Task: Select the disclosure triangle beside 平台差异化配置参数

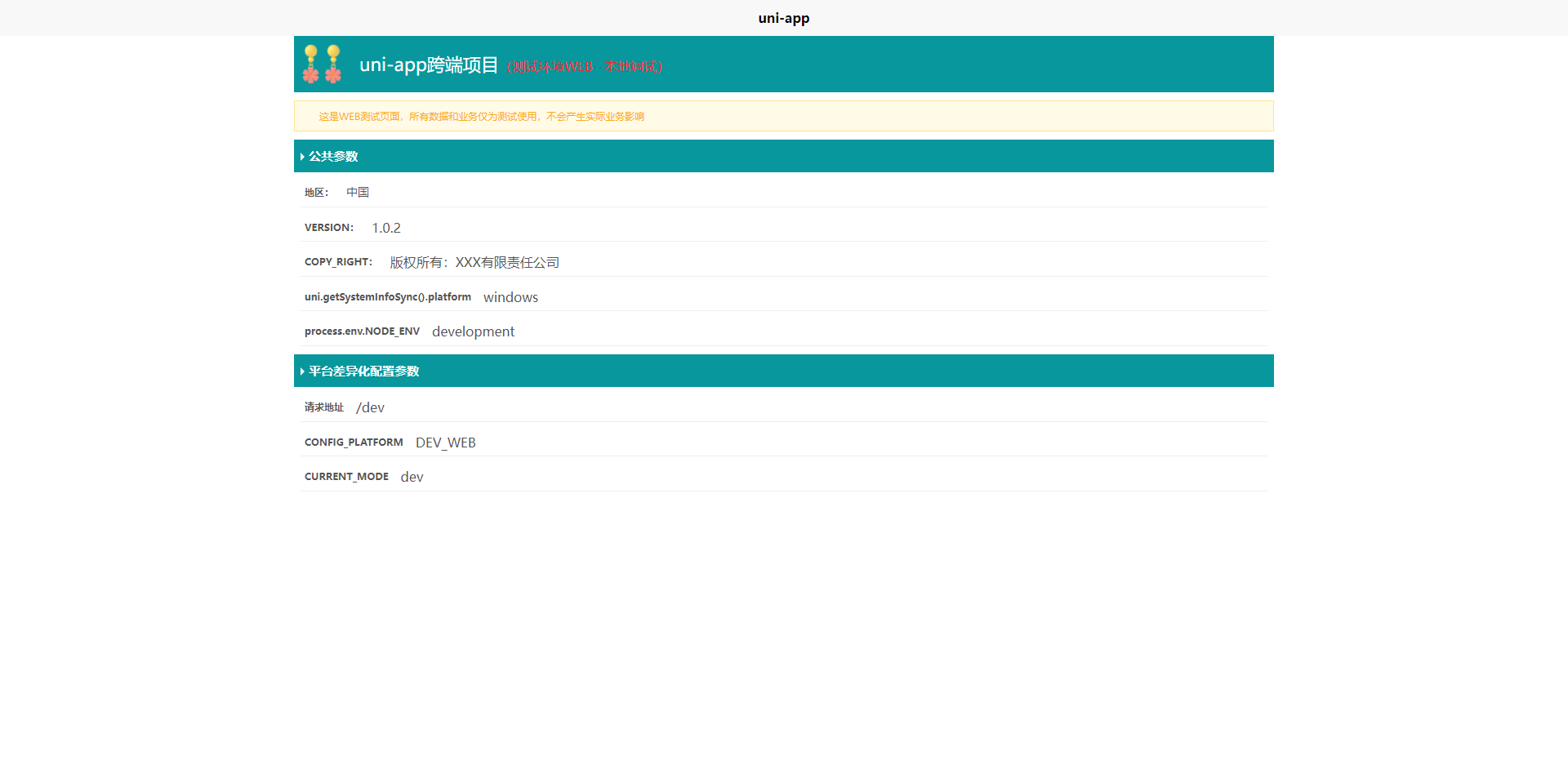Action: (302, 371)
